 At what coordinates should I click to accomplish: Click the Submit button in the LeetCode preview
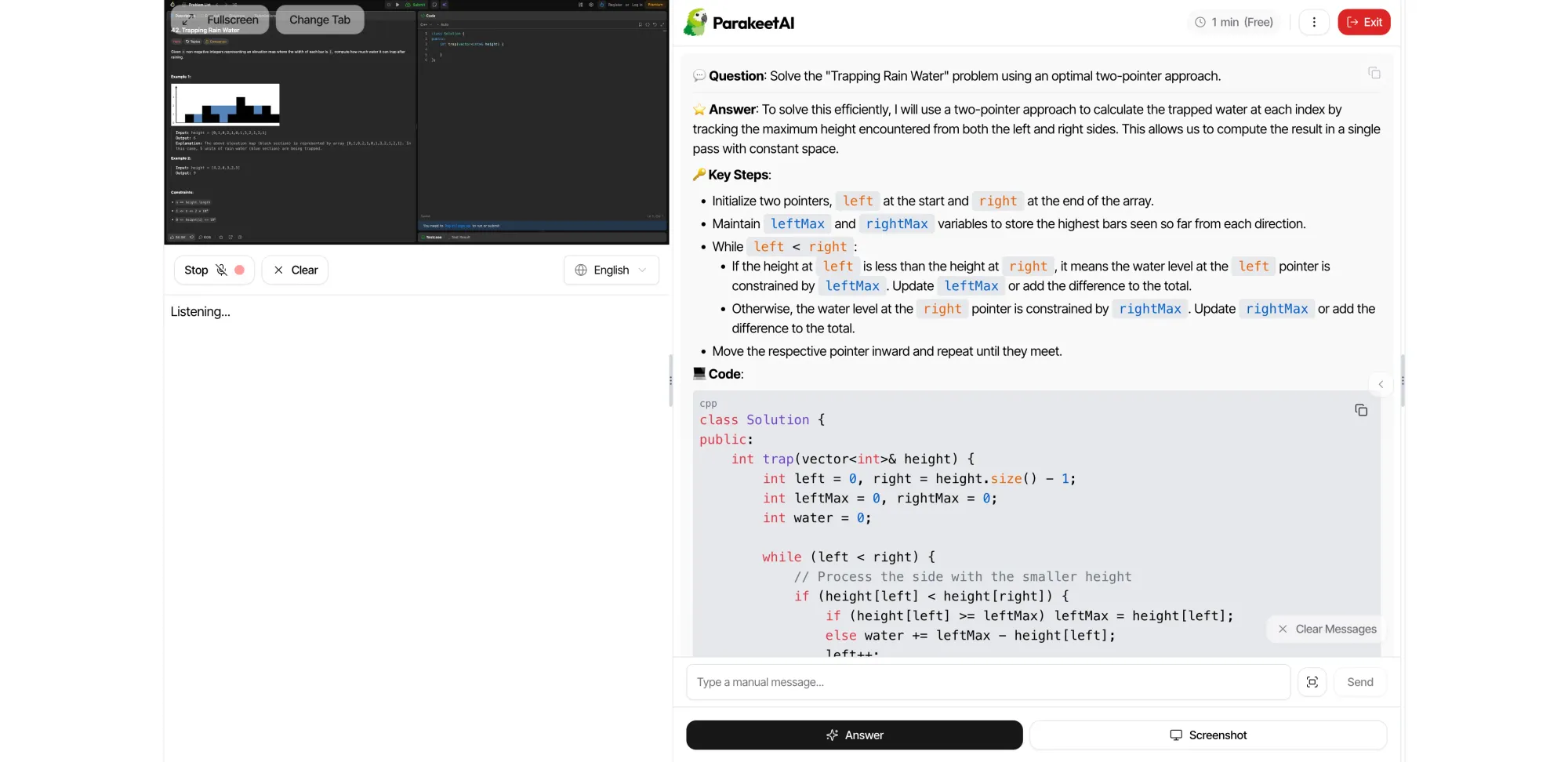[415, 5]
